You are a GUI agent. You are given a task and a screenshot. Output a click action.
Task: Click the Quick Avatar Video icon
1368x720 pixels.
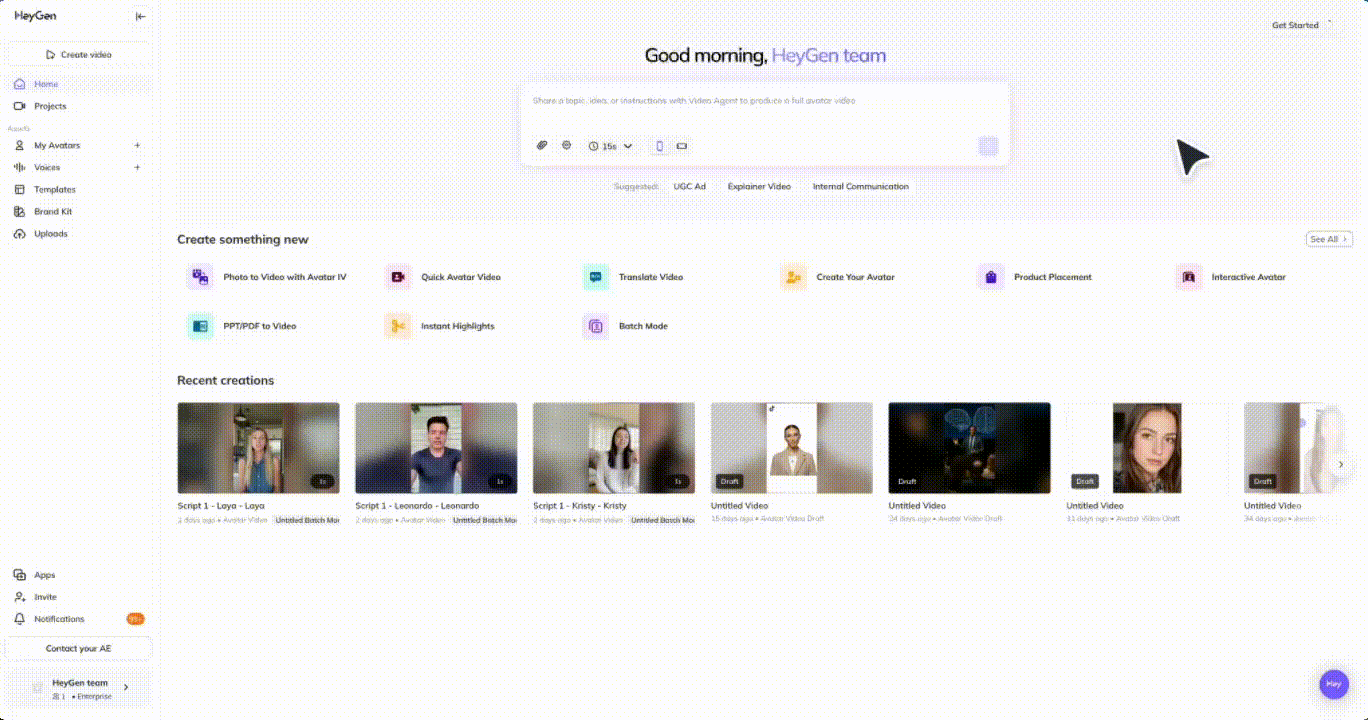coord(398,277)
